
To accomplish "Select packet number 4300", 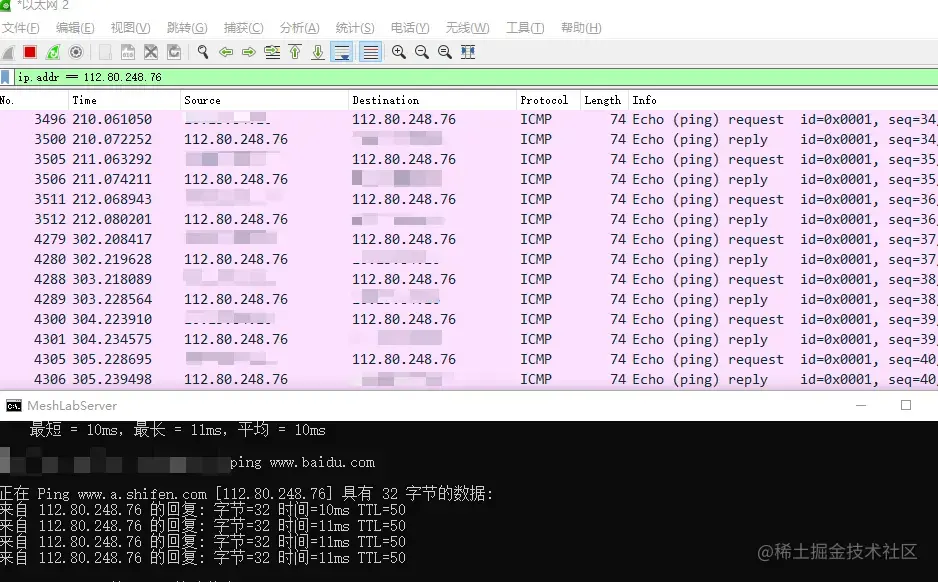I will click(469, 319).
